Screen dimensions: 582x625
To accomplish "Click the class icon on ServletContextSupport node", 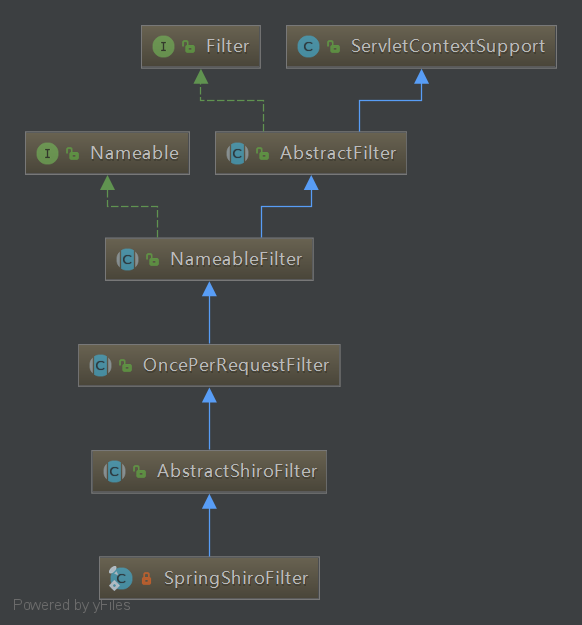I will point(308,47).
